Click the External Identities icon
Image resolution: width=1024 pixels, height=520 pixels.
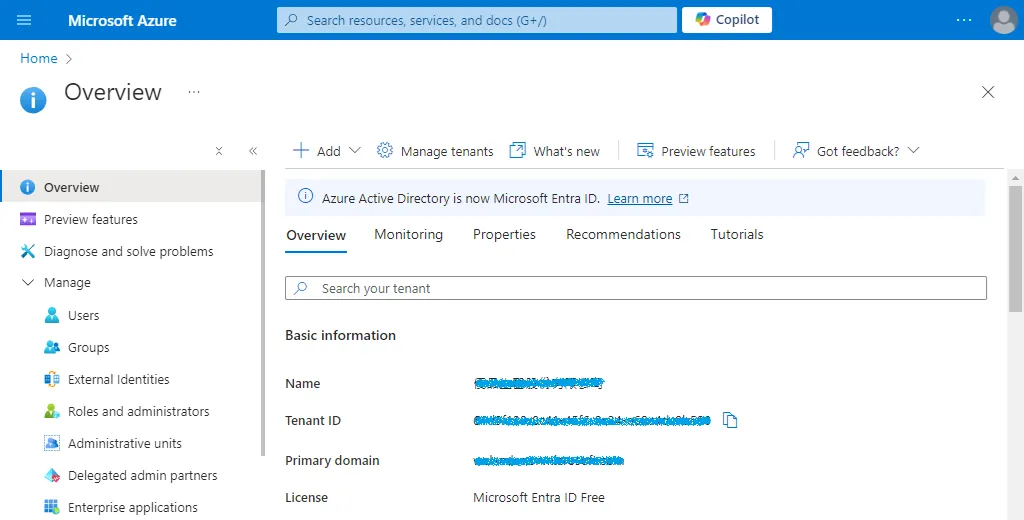click(52, 380)
